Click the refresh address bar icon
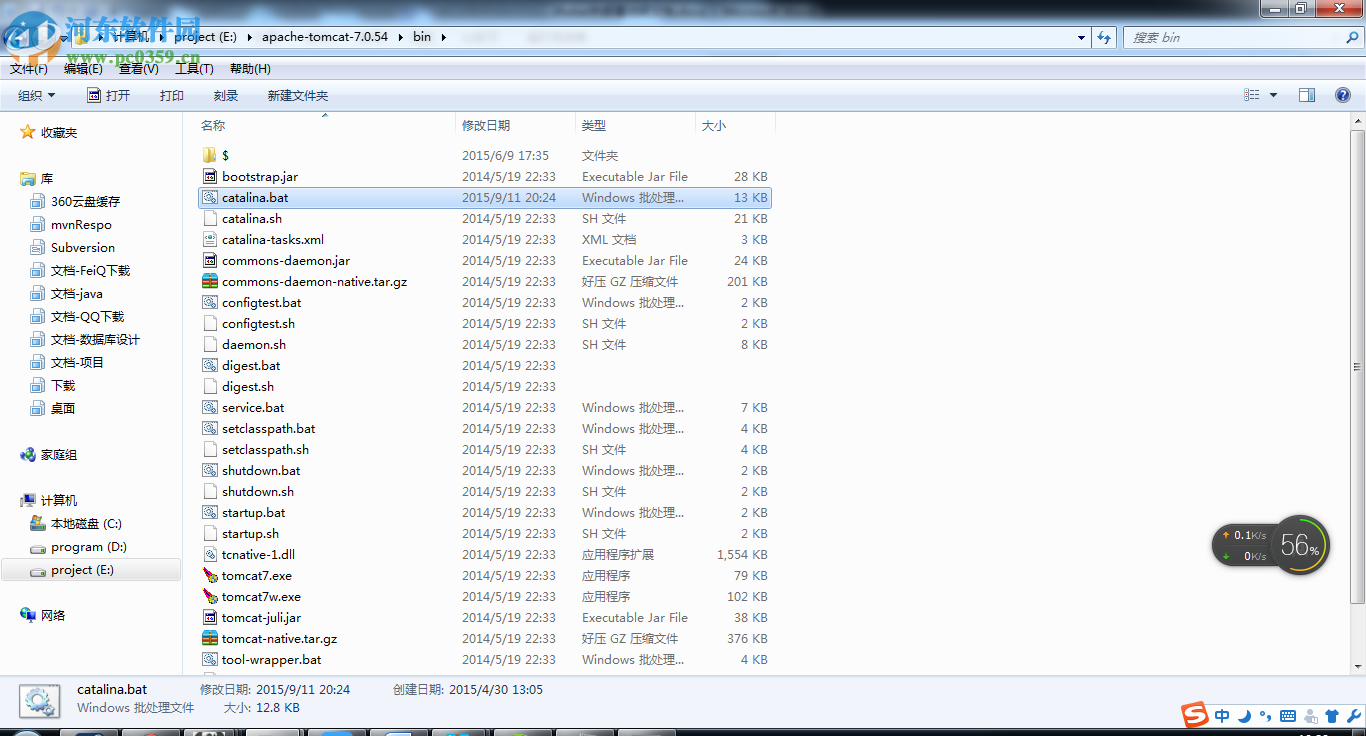 1104,37
